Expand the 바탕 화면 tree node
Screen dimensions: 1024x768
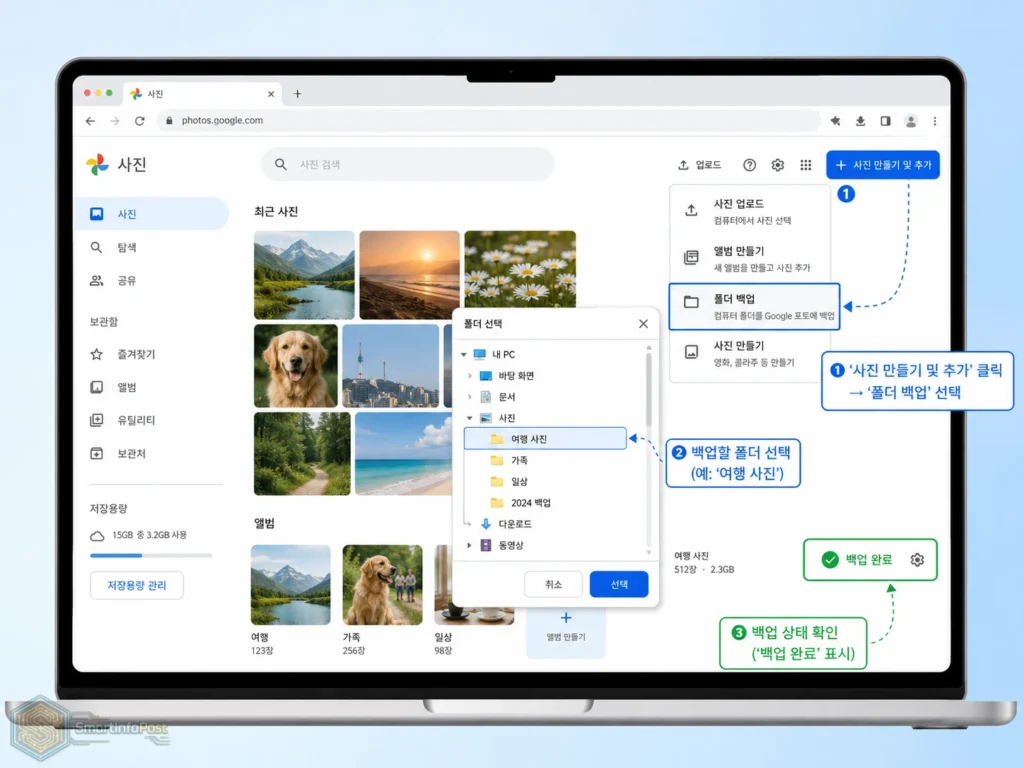coord(470,376)
